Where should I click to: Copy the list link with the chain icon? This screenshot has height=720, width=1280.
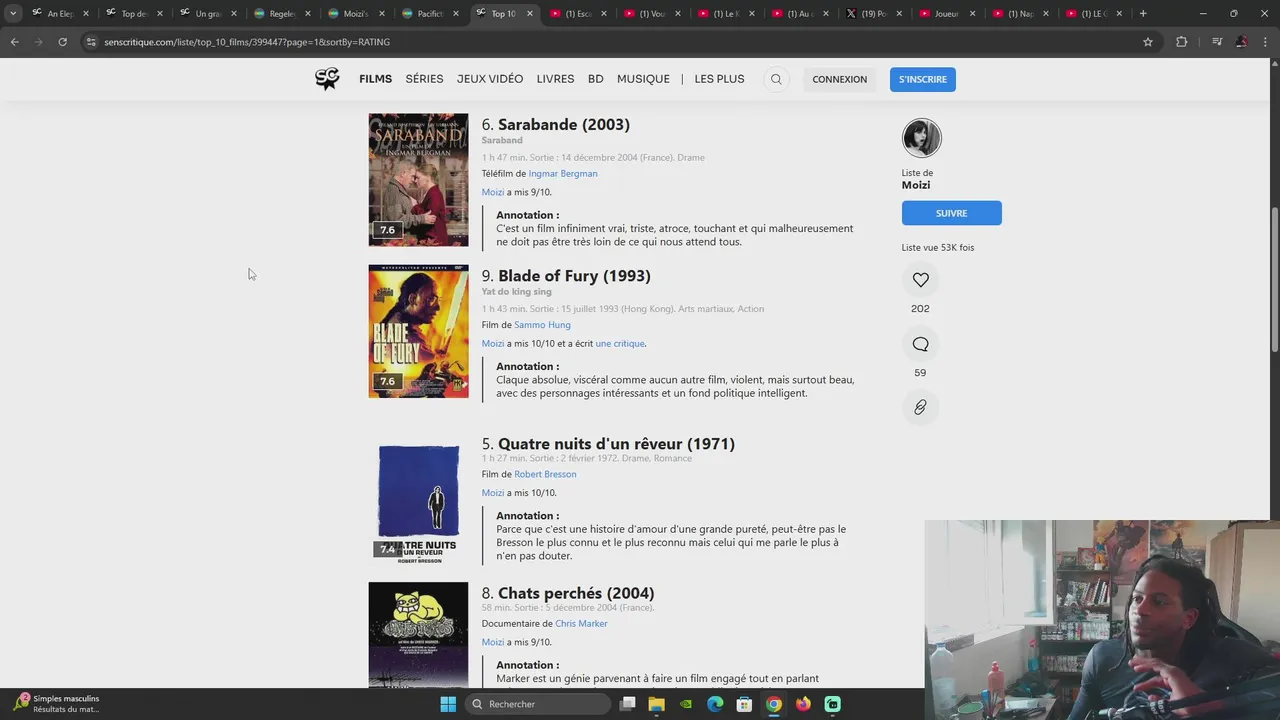coord(920,407)
